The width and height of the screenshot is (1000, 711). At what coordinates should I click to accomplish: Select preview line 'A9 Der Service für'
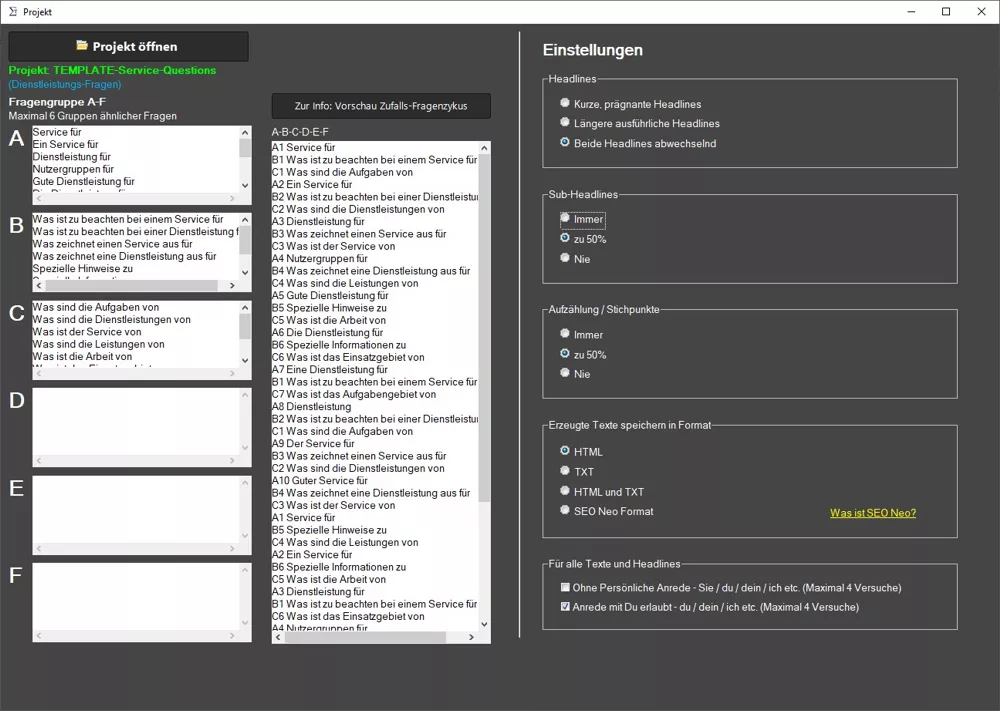click(313, 443)
